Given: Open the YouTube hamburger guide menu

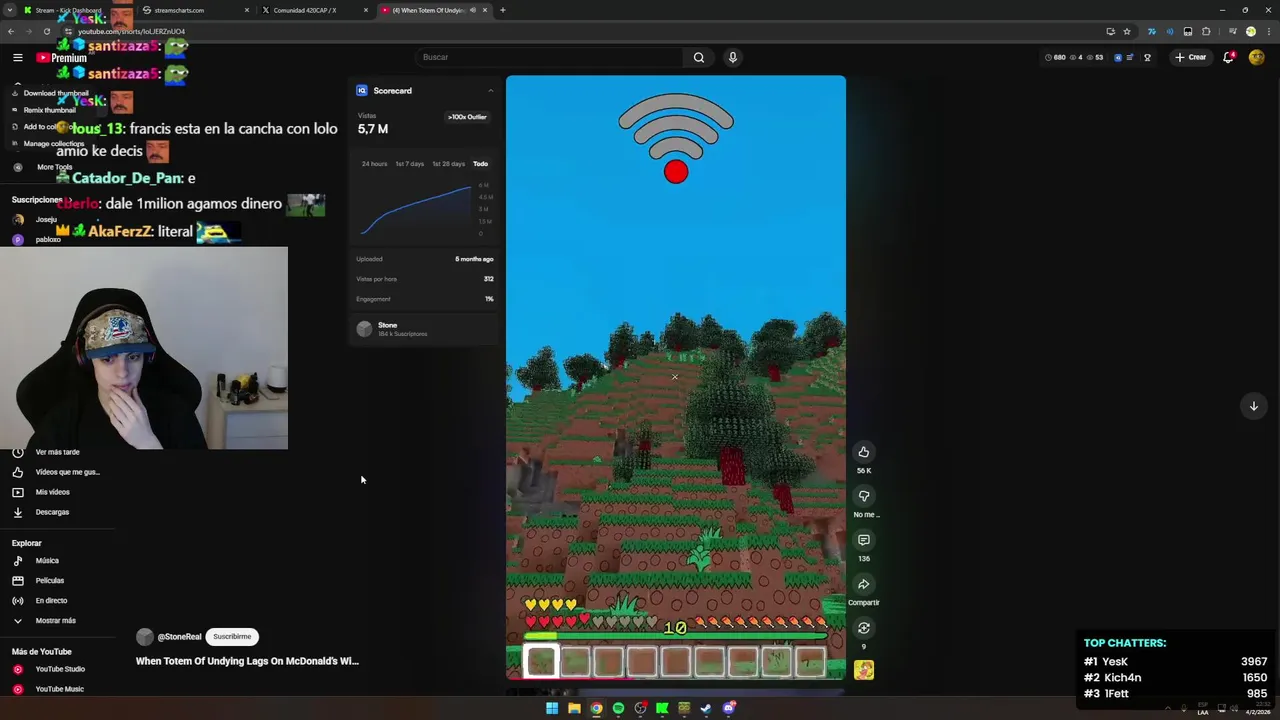Looking at the screenshot, I should [x=17, y=58].
